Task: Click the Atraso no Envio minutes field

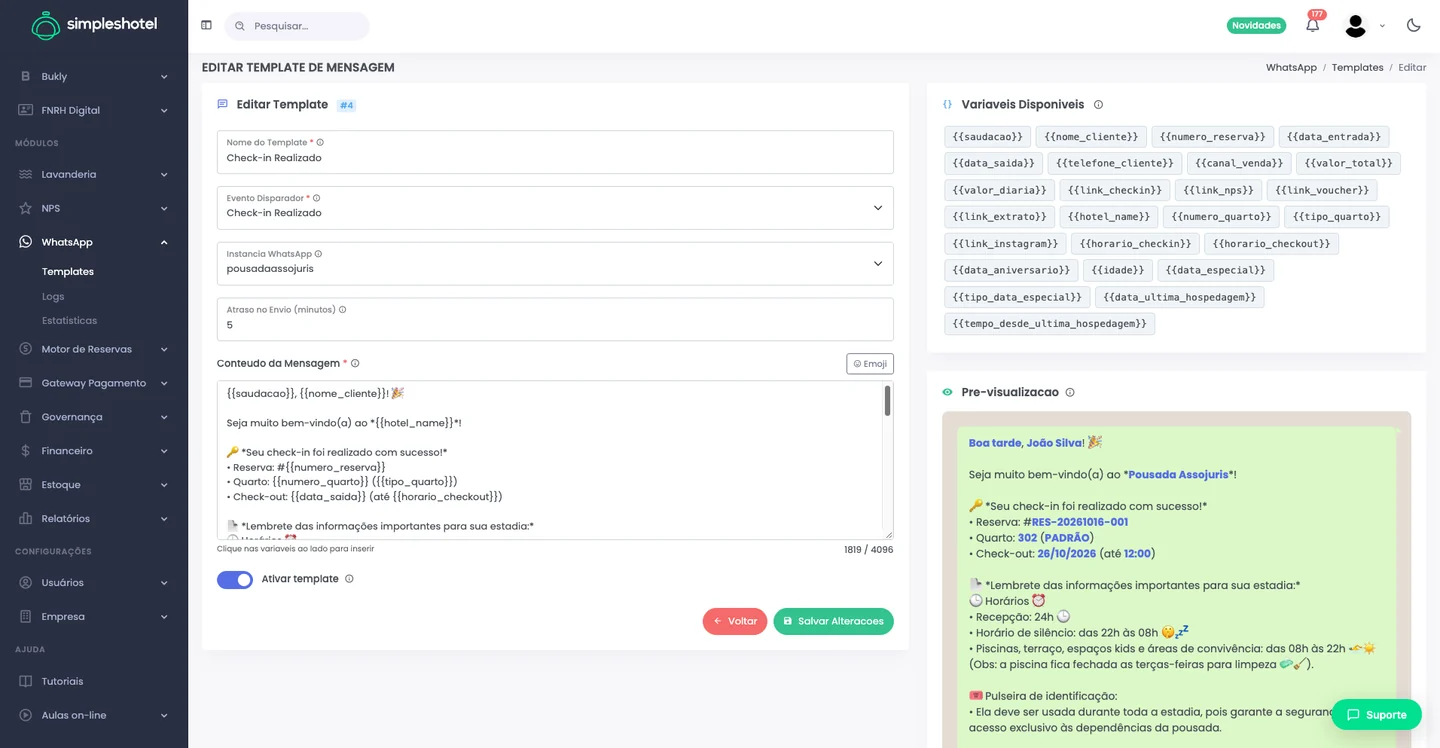Action: pos(555,319)
